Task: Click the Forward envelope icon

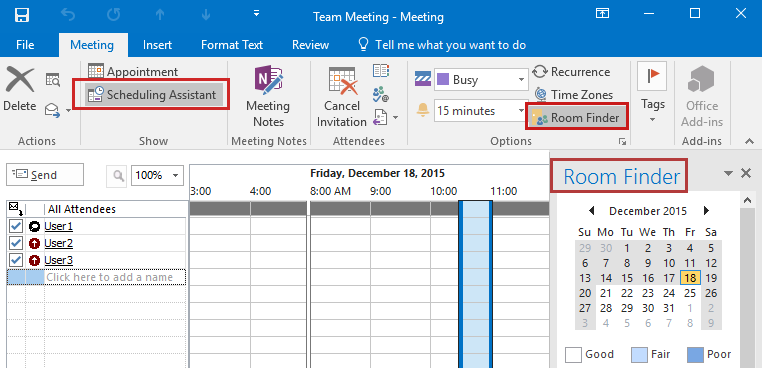Action: pos(52,110)
